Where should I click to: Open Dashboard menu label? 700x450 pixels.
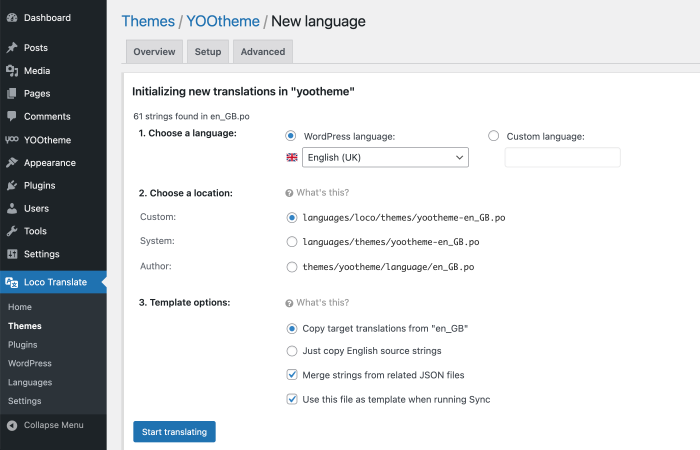47,18
